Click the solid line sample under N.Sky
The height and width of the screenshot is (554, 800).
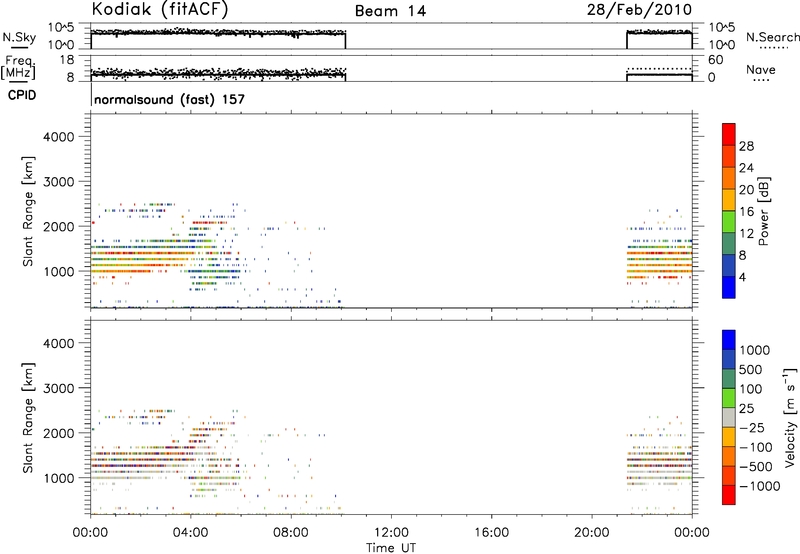pos(19,48)
